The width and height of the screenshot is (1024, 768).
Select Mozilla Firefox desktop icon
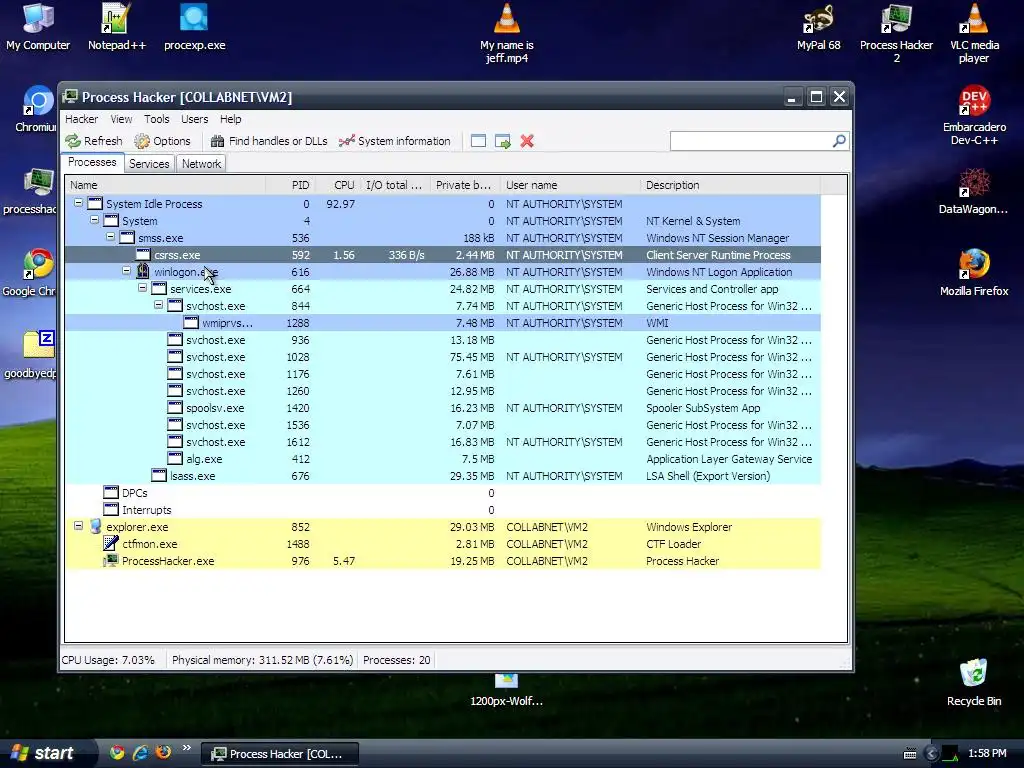tap(974, 273)
